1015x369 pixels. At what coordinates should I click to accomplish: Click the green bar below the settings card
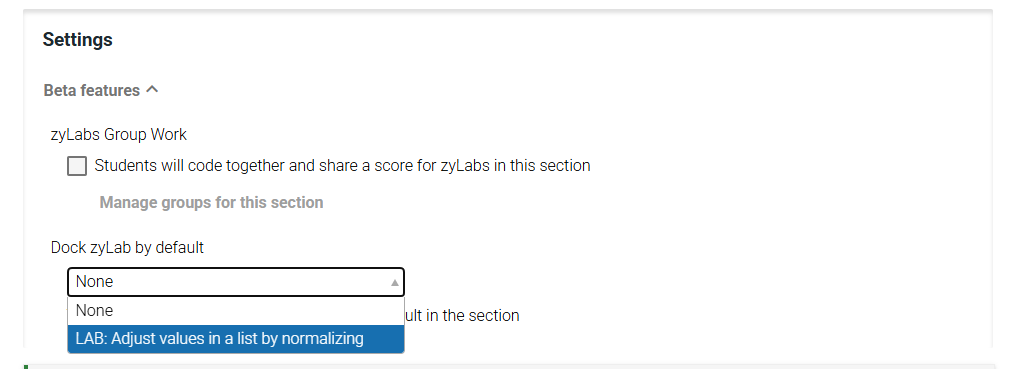pos(26,367)
